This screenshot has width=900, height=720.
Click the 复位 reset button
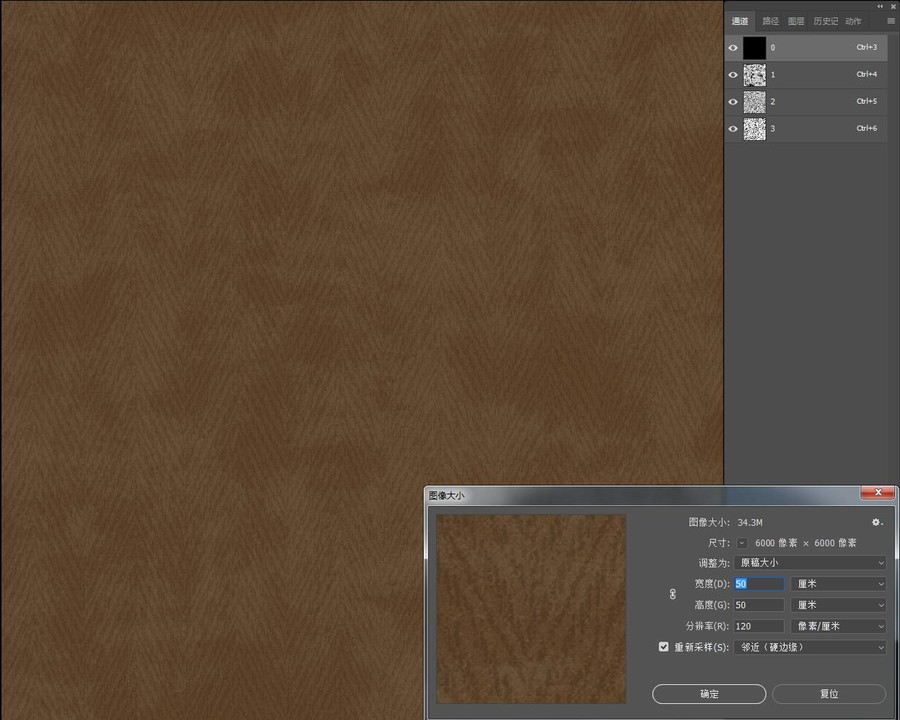[829, 694]
